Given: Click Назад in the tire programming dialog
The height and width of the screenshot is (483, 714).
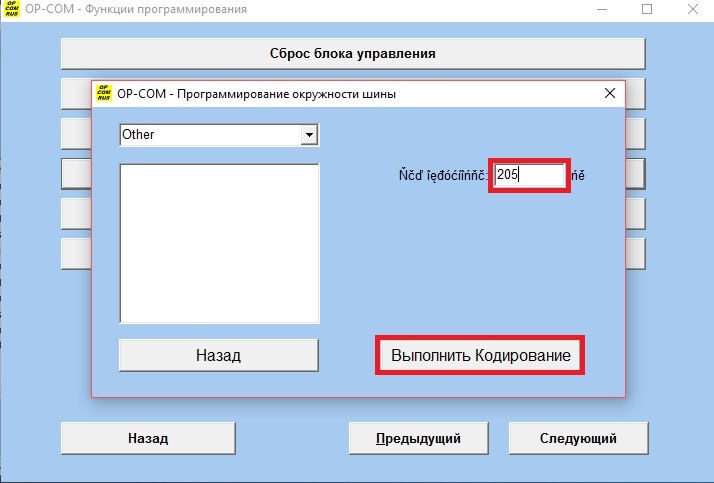Looking at the screenshot, I should point(219,355).
